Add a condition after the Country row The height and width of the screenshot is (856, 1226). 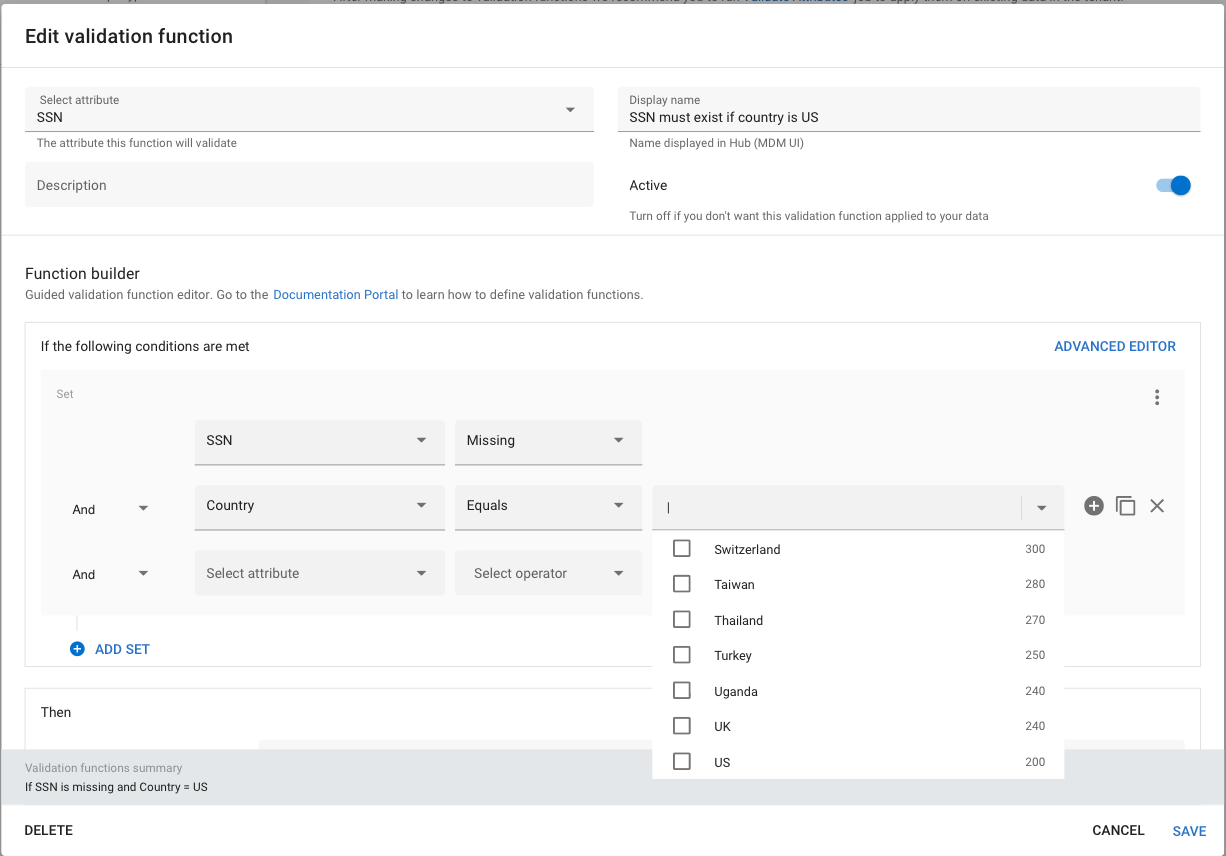point(1094,506)
